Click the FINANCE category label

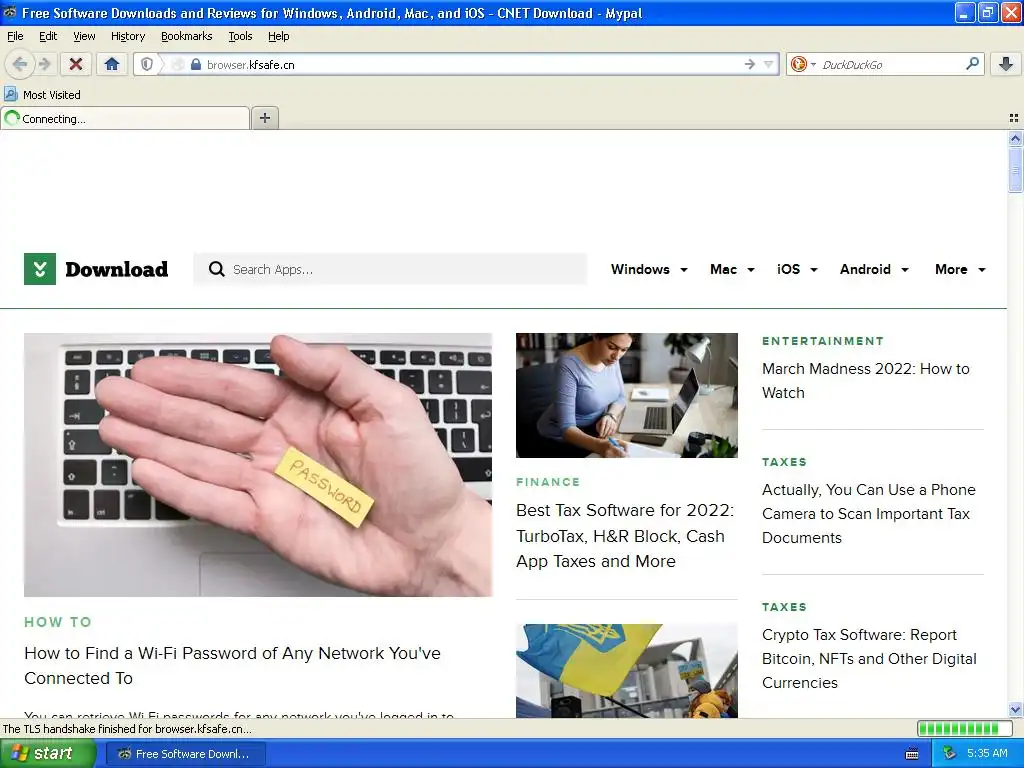pyautogui.click(x=548, y=482)
